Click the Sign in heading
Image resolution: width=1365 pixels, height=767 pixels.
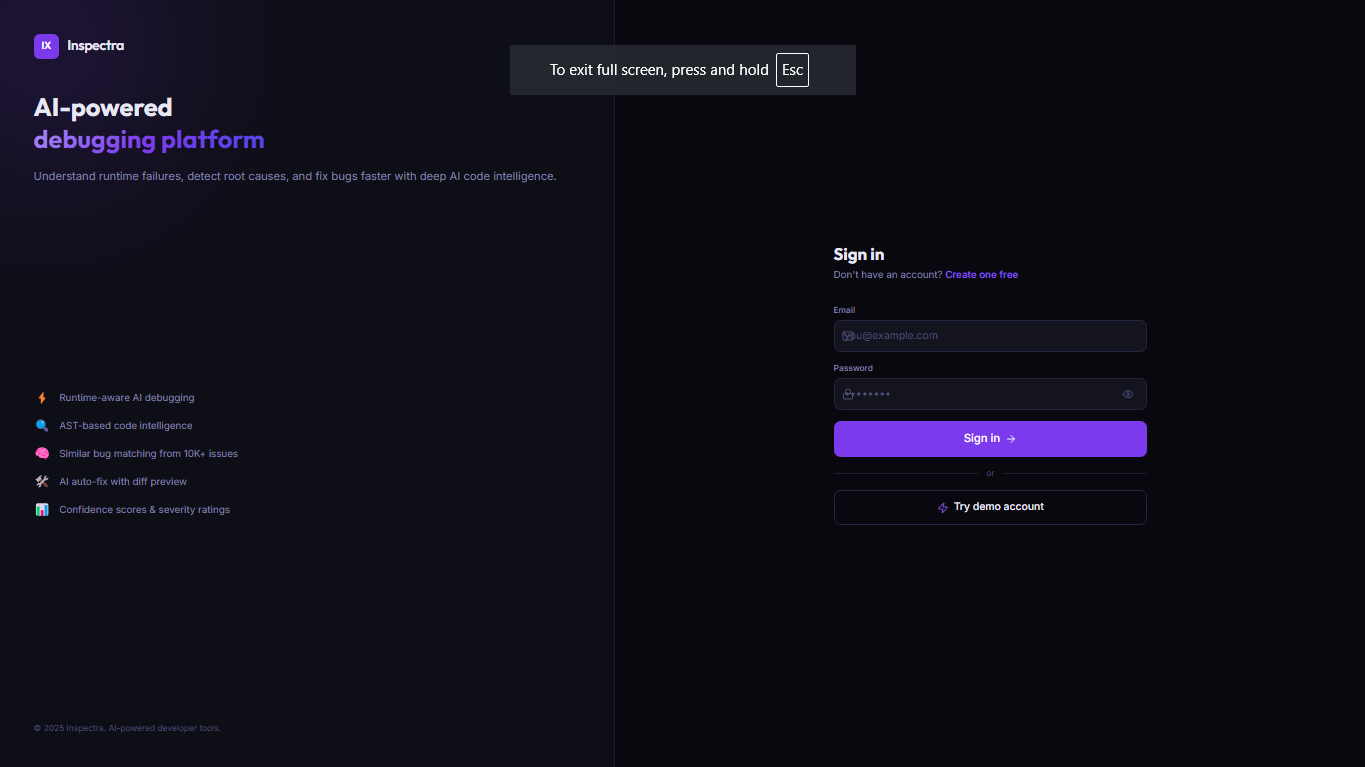point(859,254)
